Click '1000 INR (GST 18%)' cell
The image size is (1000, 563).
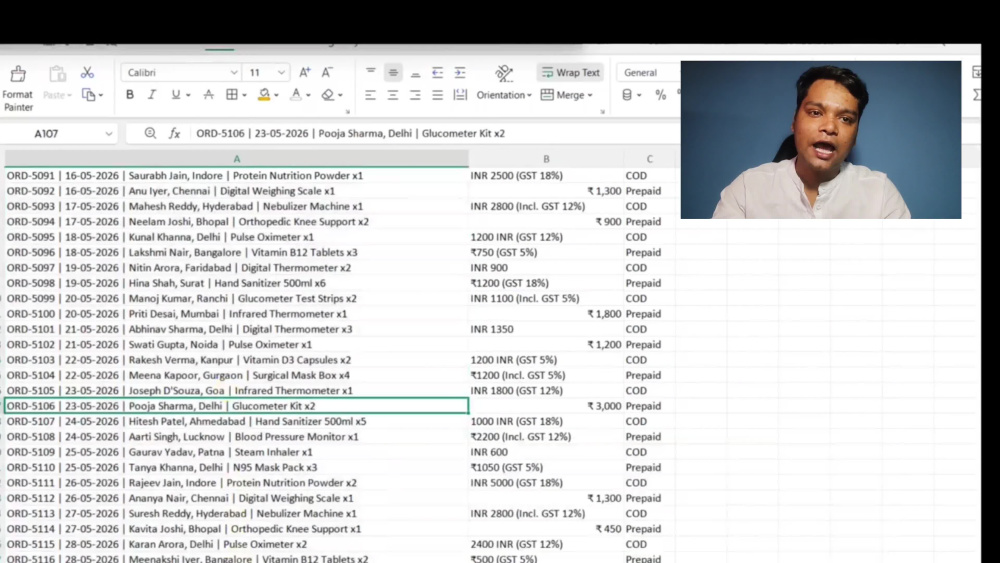[x=546, y=421]
